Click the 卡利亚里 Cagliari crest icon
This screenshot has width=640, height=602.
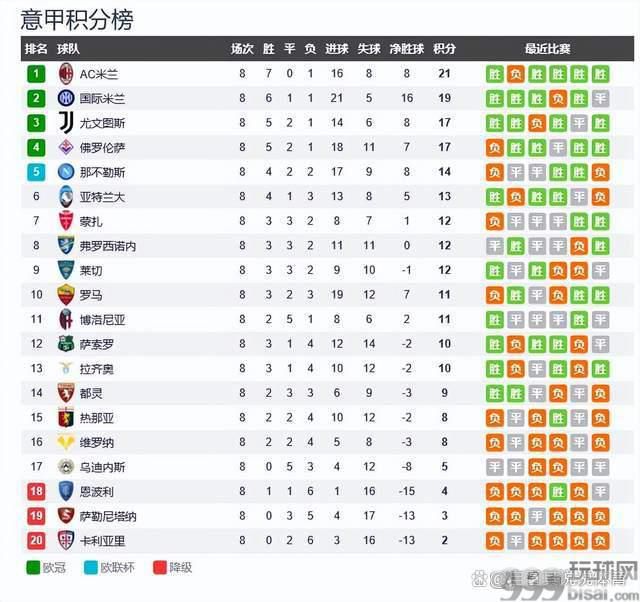pyautogui.click(x=66, y=540)
